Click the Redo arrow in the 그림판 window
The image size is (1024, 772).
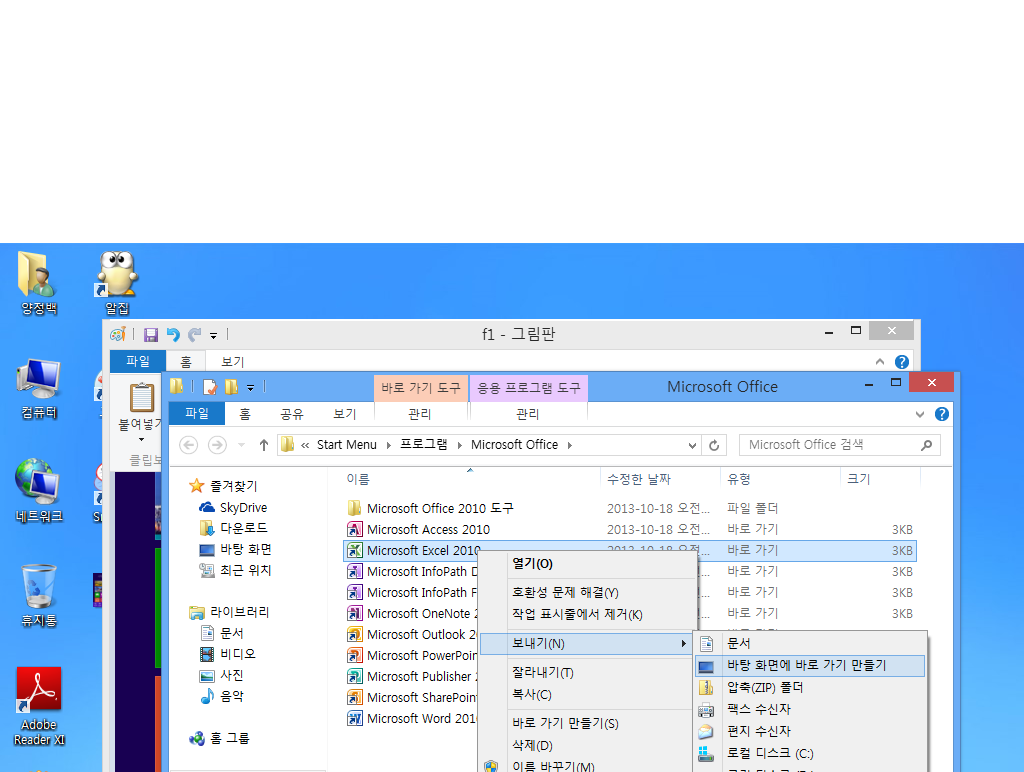[x=194, y=335]
